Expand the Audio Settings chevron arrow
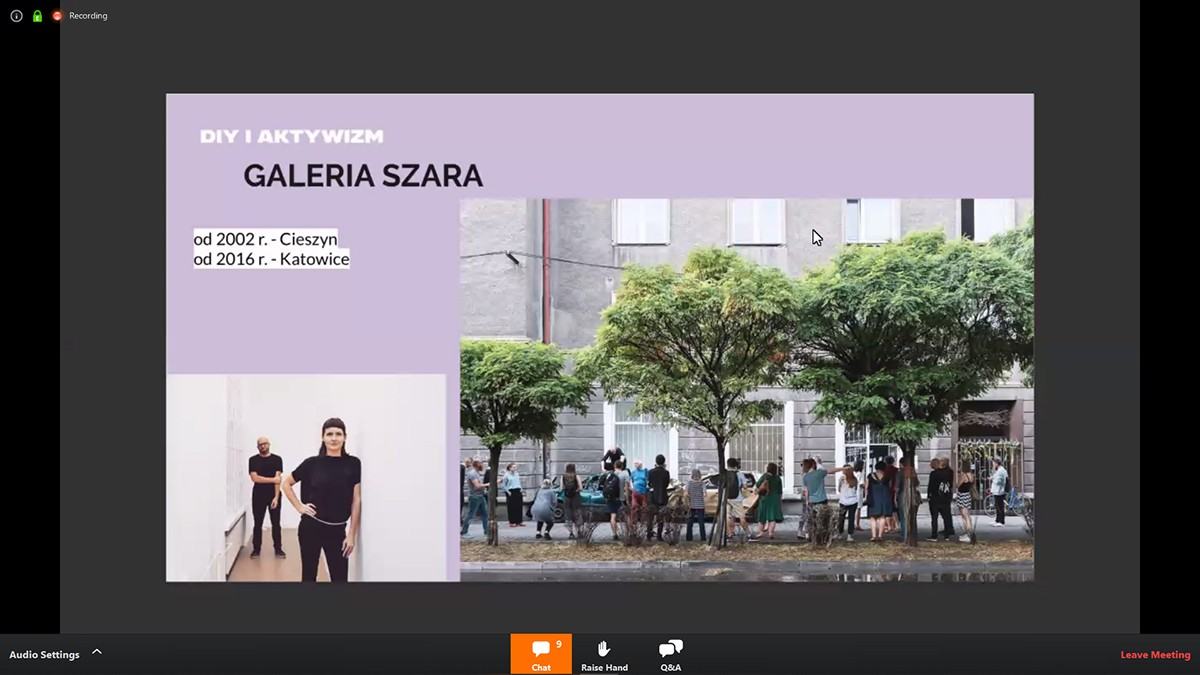 [97, 652]
